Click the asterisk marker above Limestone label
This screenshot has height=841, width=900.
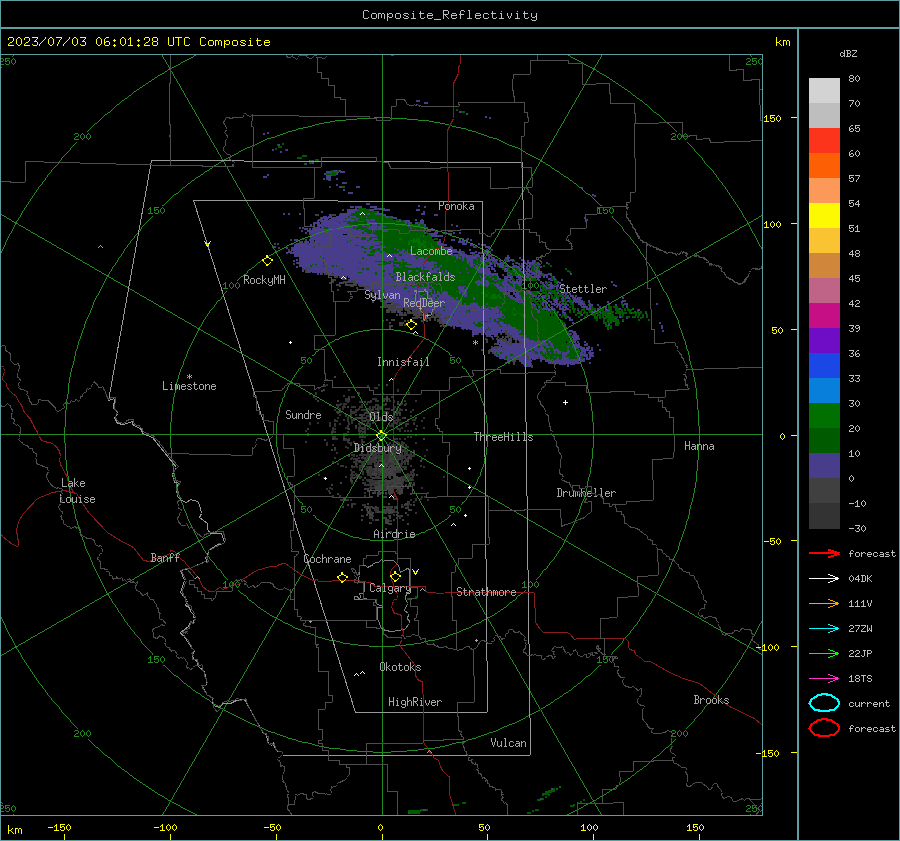point(189,377)
